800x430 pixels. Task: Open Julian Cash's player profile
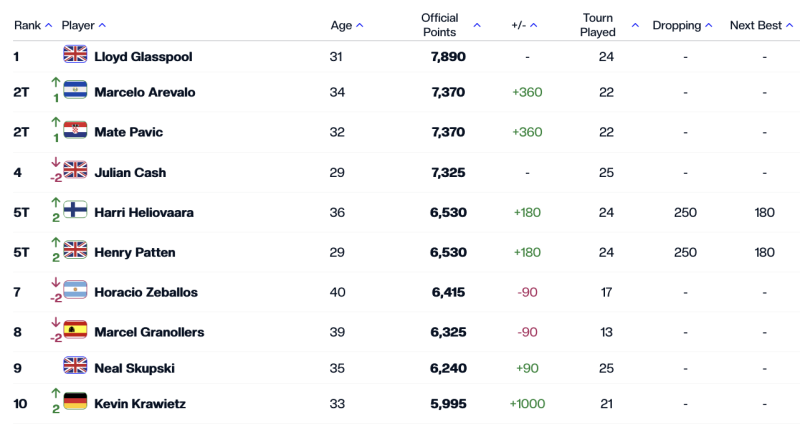point(130,173)
